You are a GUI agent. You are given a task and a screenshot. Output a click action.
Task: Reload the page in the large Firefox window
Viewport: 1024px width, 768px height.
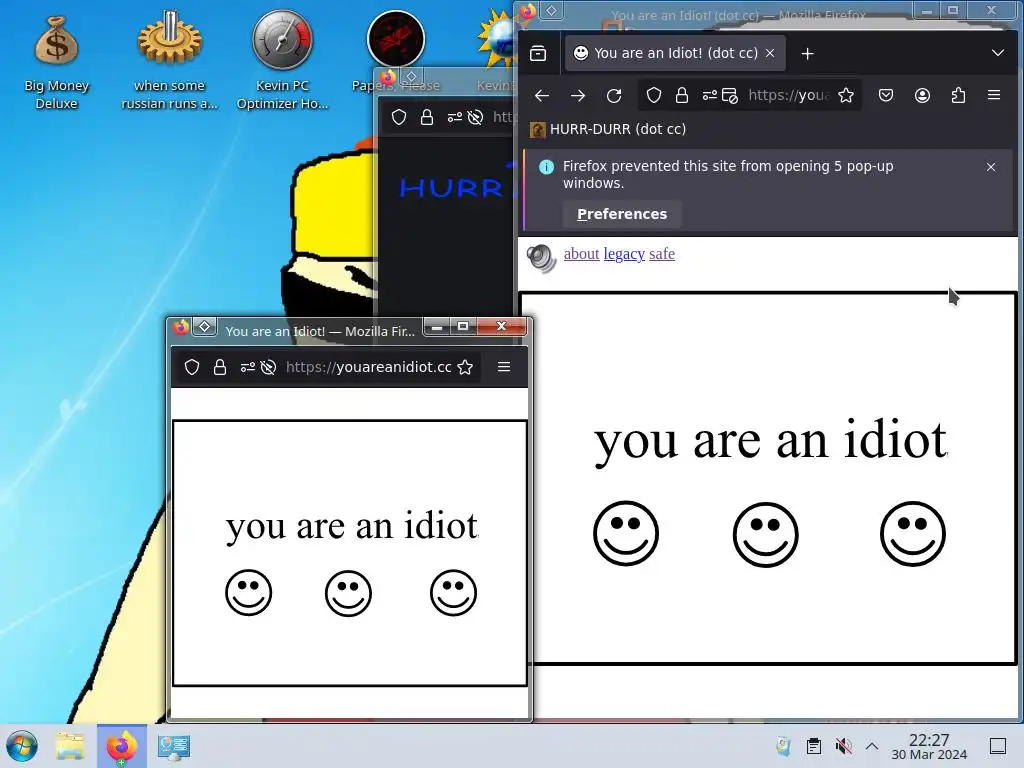point(614,96)
